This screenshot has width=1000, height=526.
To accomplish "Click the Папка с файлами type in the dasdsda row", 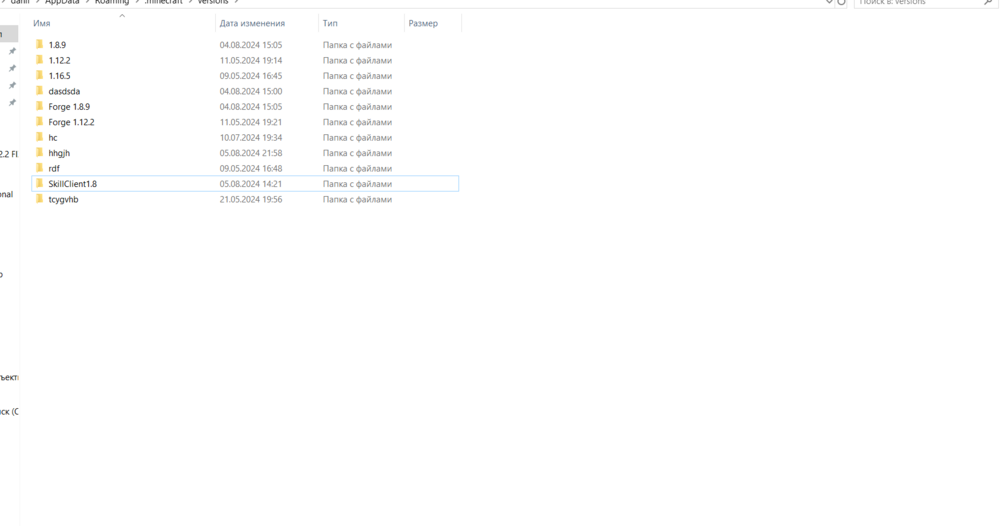I will pos(357,91).
